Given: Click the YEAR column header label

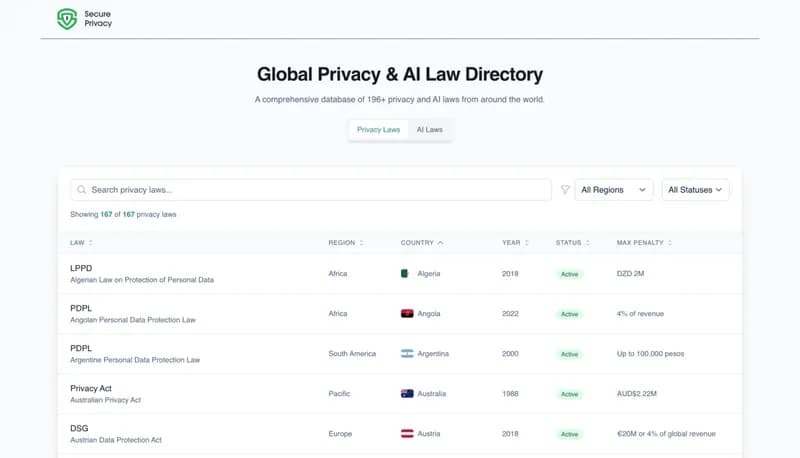Looking at the screenshot, I should (511, 243).
